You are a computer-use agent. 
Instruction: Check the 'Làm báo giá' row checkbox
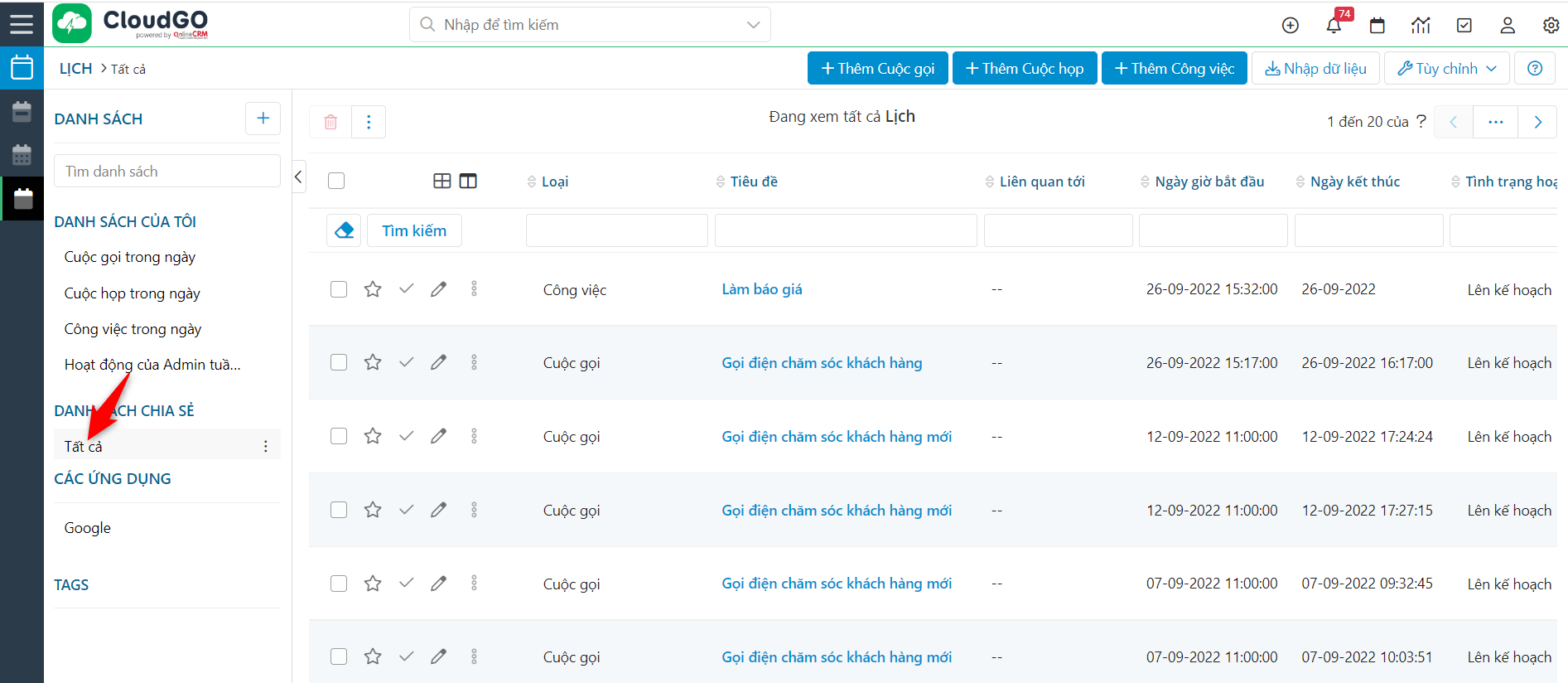click(339, 289)
